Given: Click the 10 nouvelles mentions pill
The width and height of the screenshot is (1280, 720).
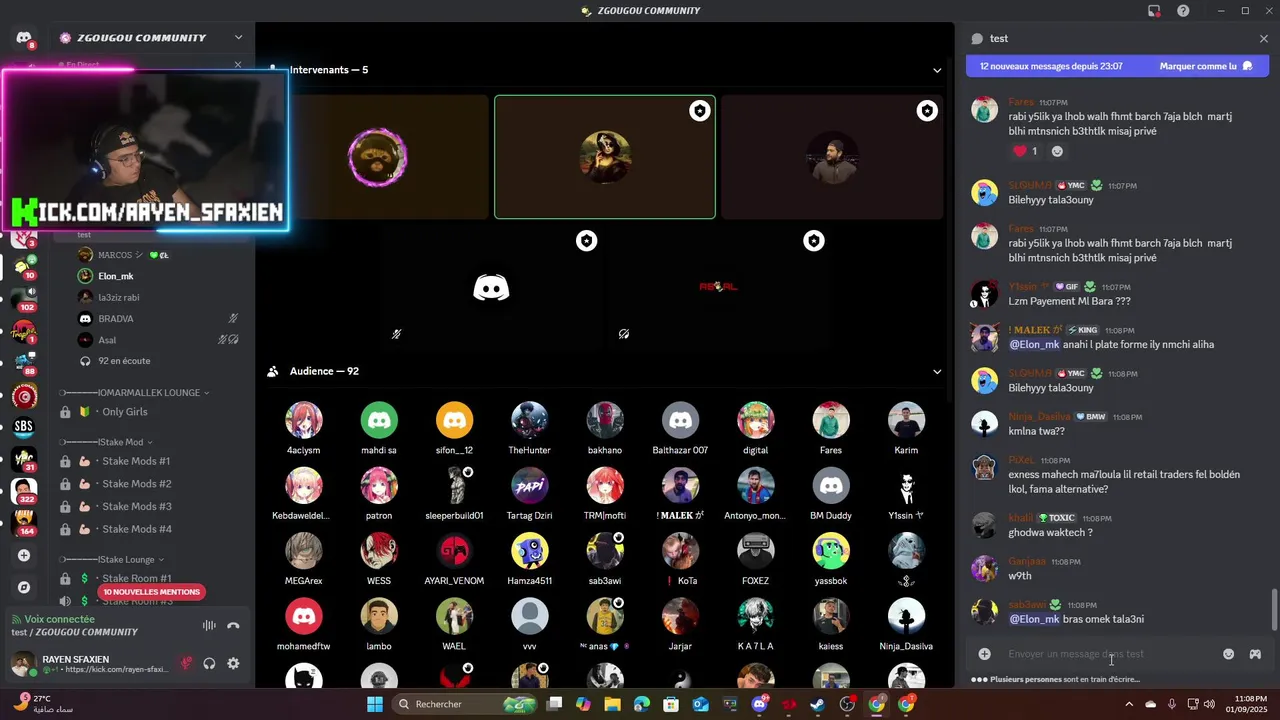Looking at the screenshot, I should click(x=152, y=592).
